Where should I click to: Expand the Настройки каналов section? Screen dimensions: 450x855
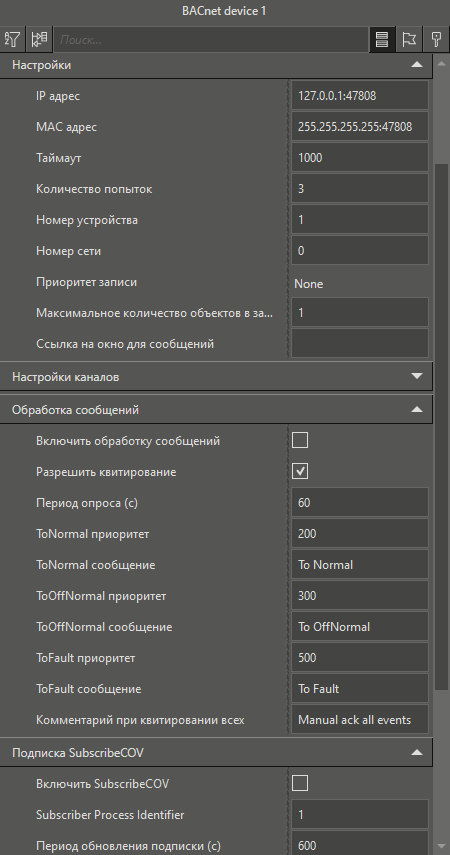[417, 376]
